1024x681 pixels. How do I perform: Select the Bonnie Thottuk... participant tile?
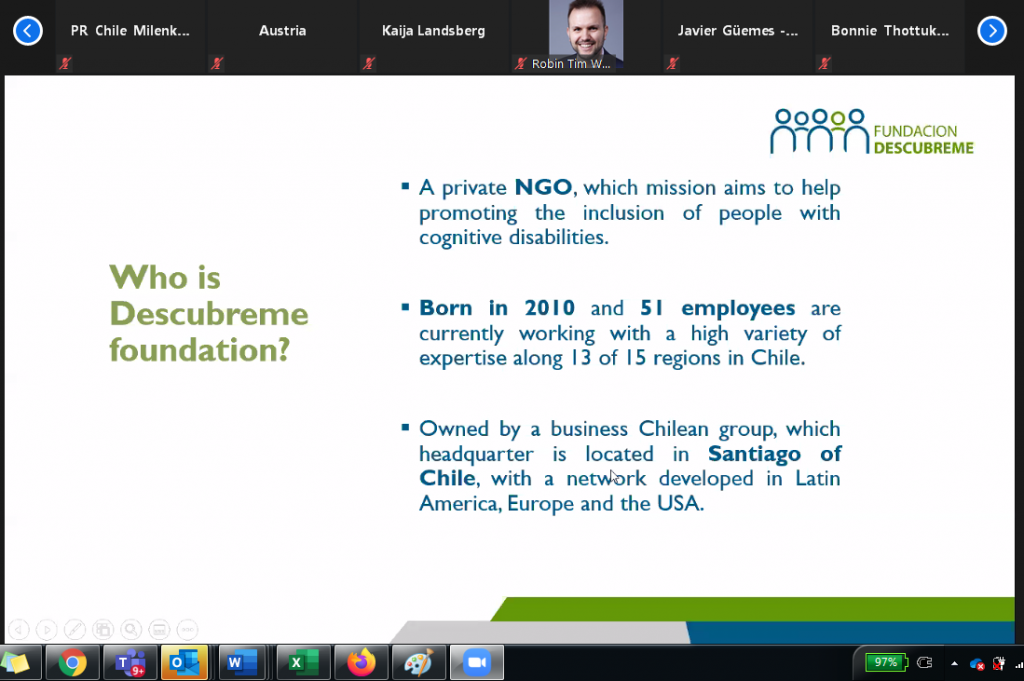pos(889,37)
